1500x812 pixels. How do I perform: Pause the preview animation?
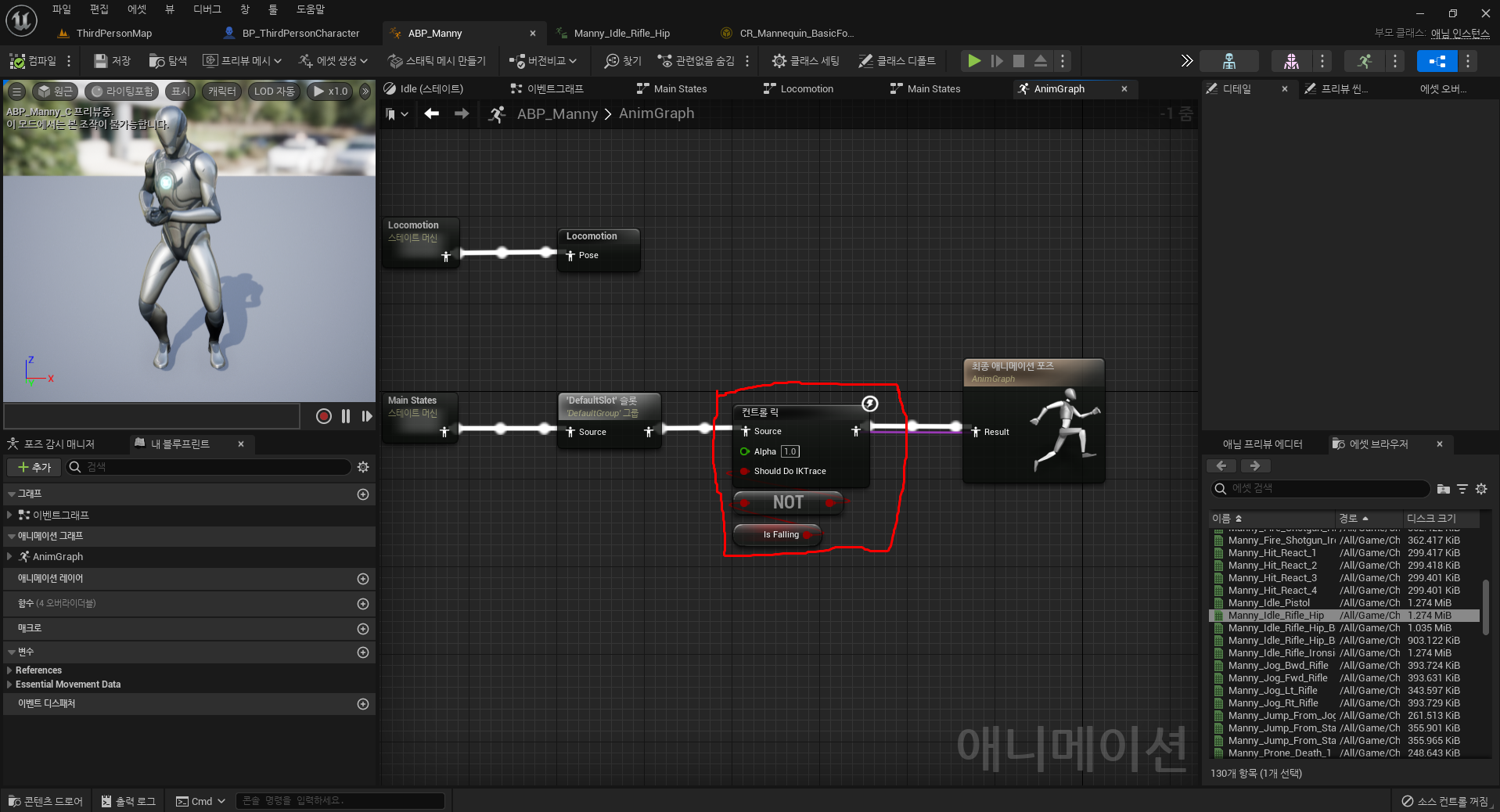(346, 416)
